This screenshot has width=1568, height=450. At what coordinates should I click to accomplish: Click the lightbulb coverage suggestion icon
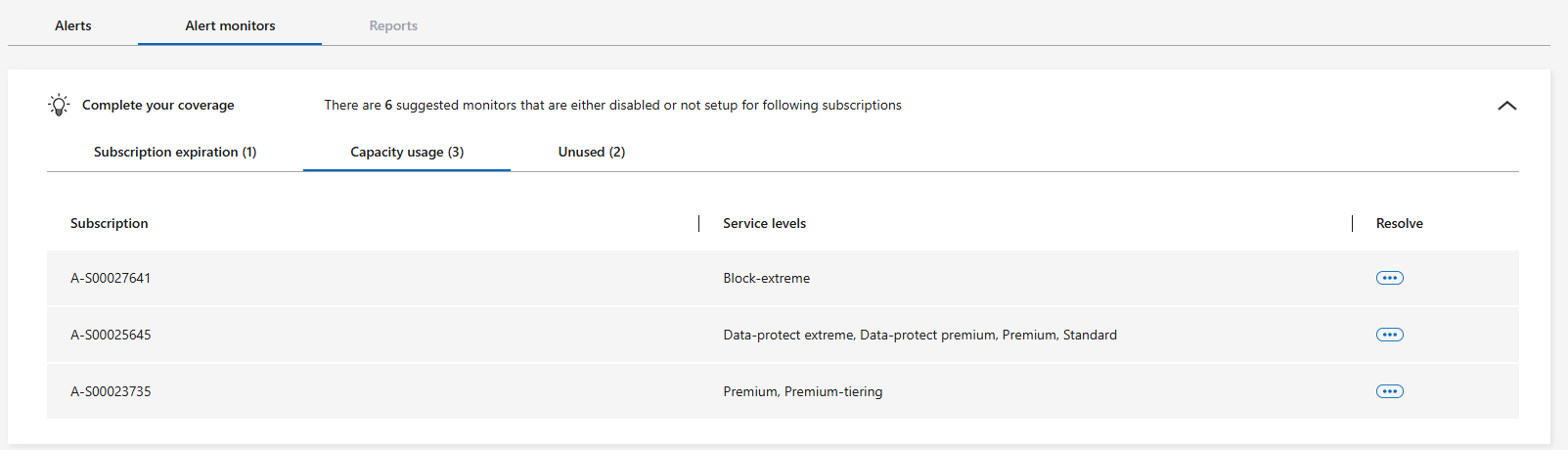pos(59,105)
